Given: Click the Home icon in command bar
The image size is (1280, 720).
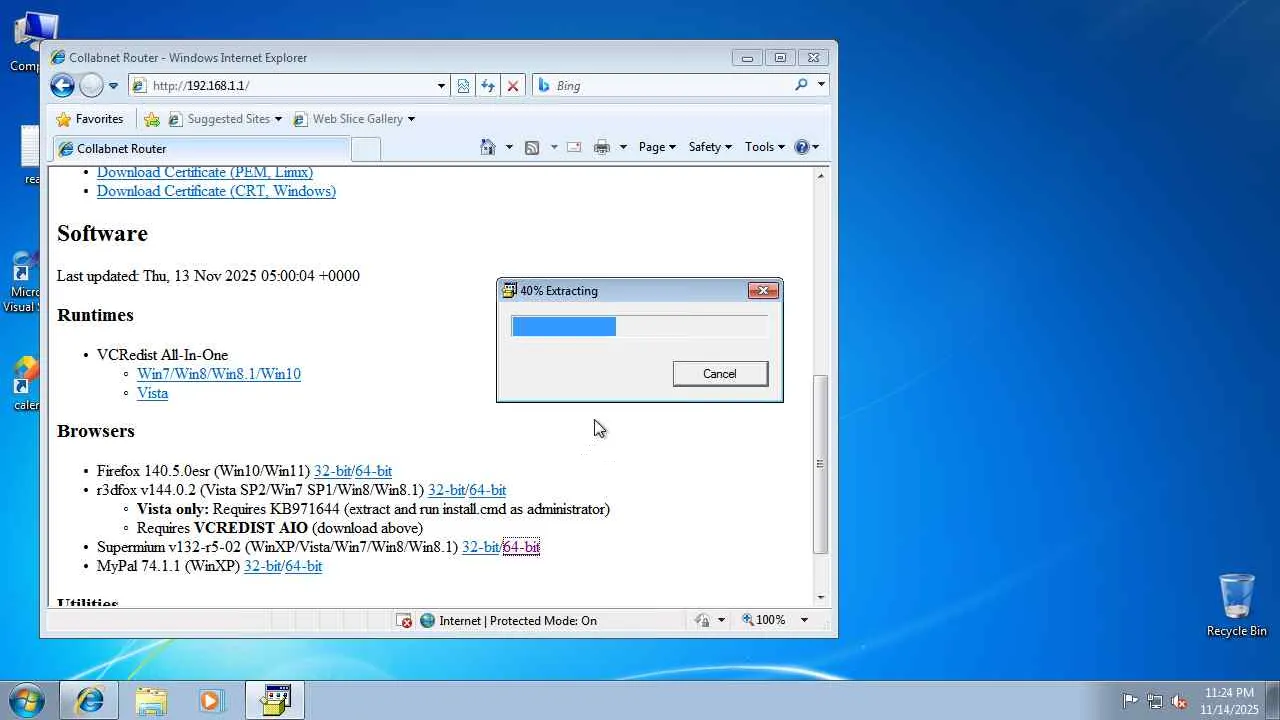Looking at the screenshot, I should click(488, 147).
